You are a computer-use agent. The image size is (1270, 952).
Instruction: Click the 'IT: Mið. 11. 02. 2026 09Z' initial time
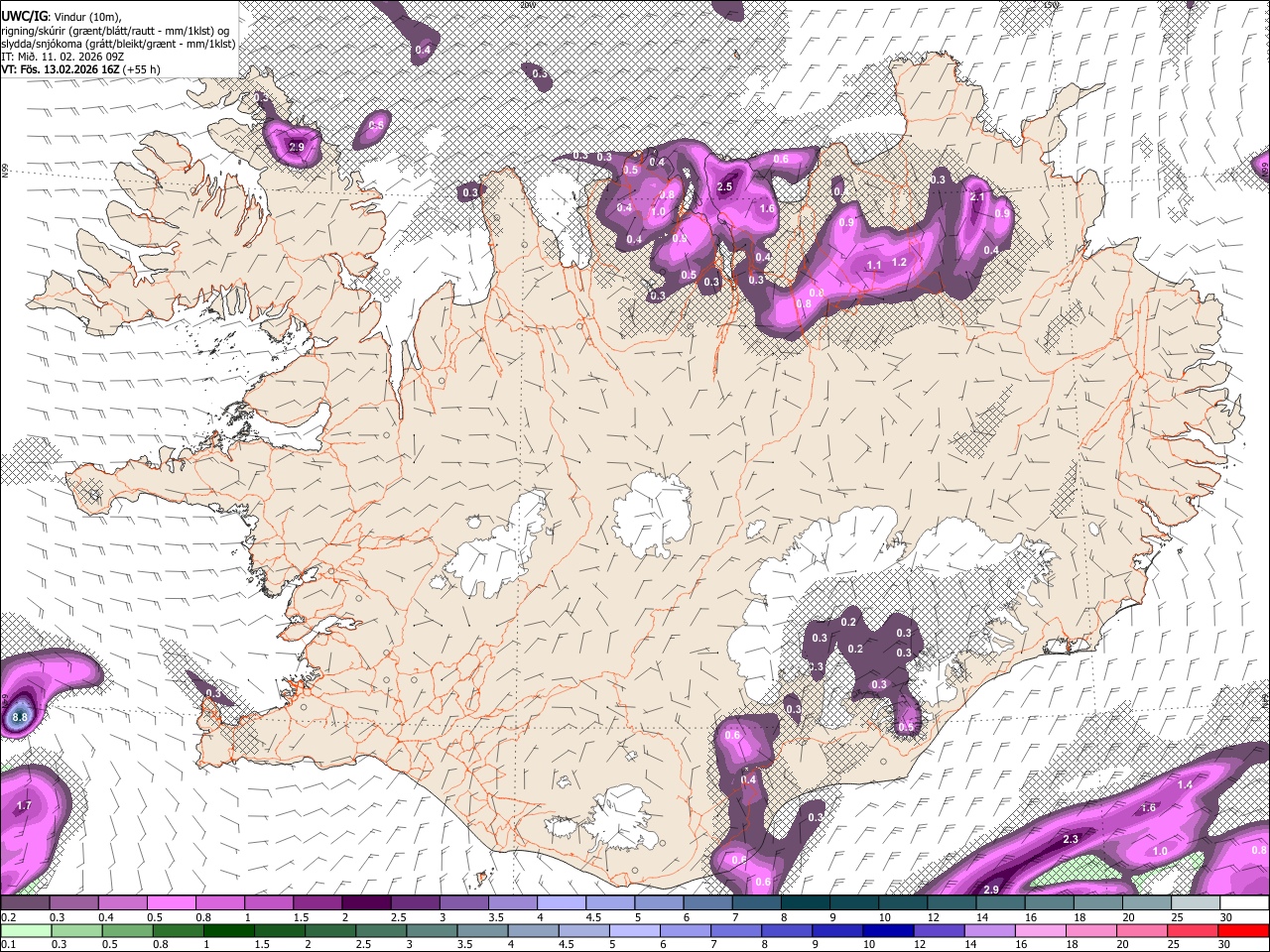point(63,57)
